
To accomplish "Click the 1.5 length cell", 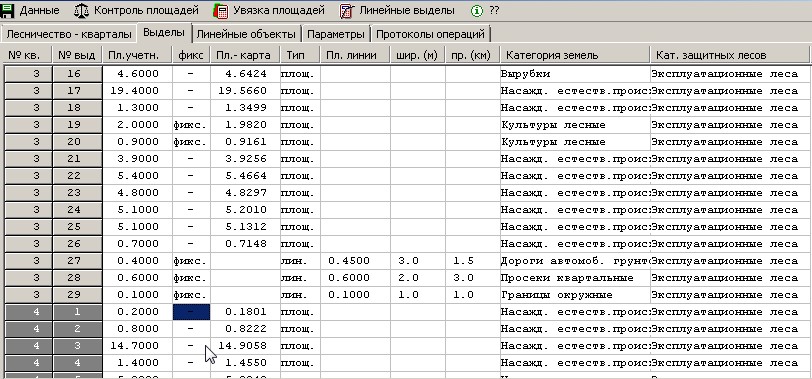I will [x=472, y=260].
